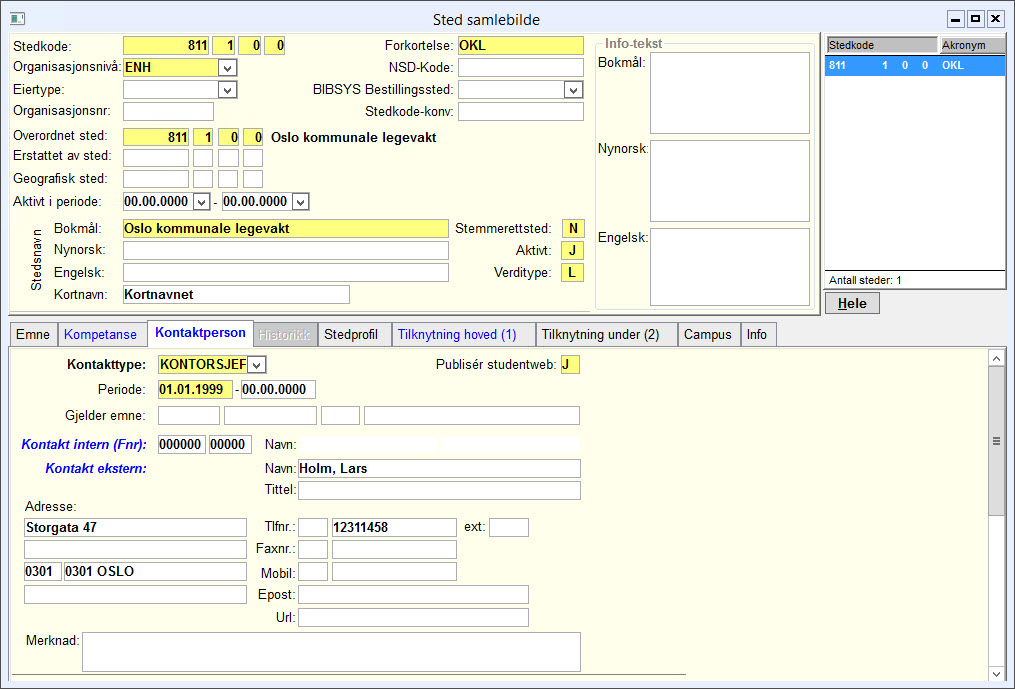Click the Merknad text area
This screenshot has width=1015, height=689.
click(331, 652)
